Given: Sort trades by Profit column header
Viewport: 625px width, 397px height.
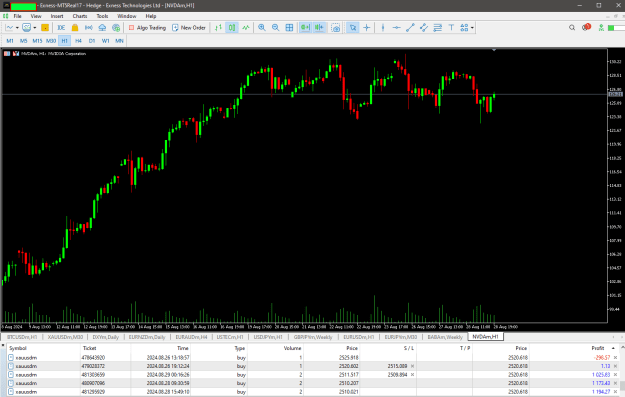Looking at the screenshot, I should click(x=597, y=348).
